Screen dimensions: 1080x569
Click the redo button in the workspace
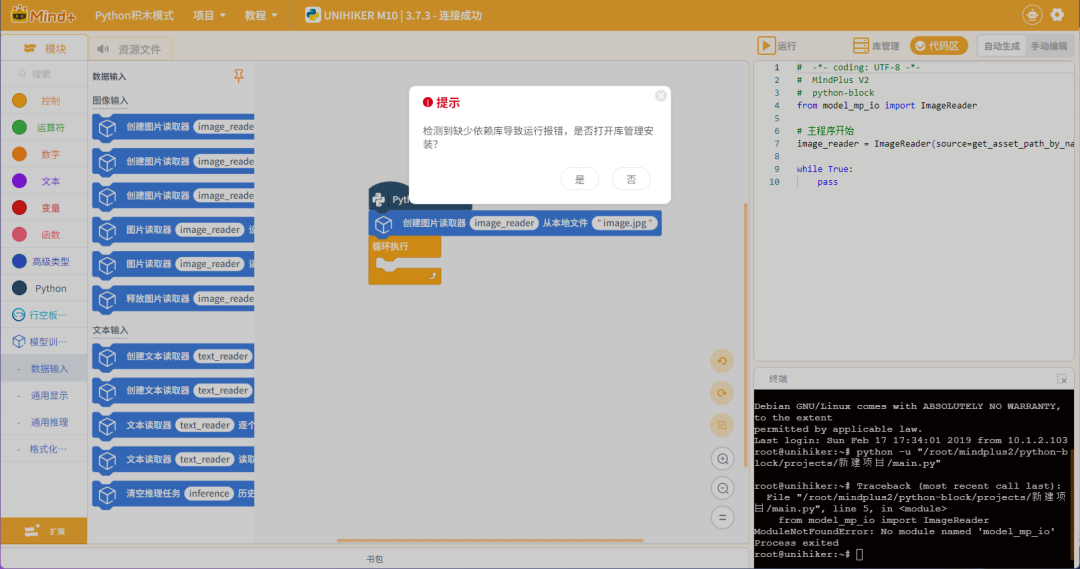pyautogui.click(x=722, y=393)
